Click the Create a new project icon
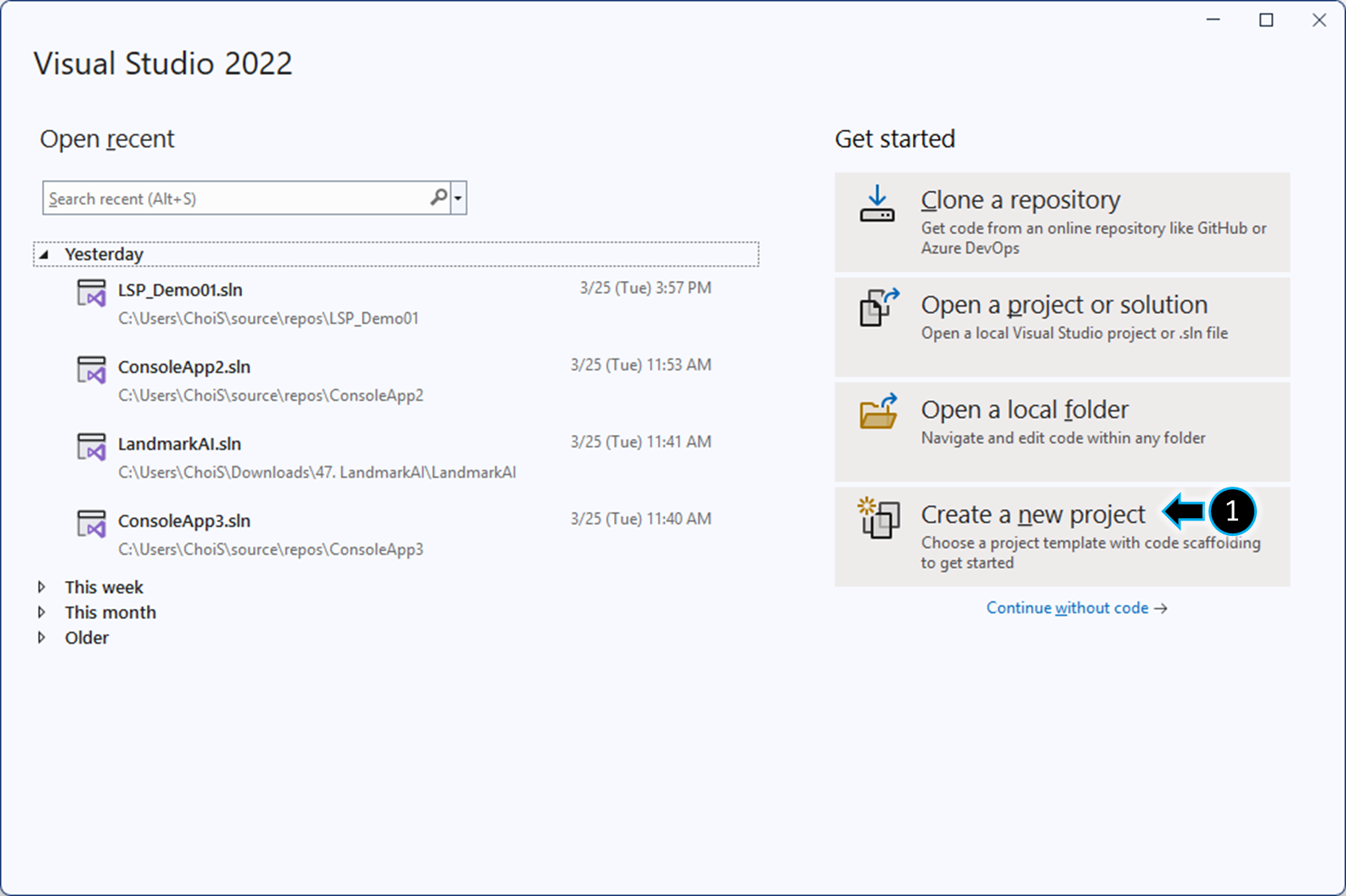This screenshot has height=896, width=1346. (878, 518)
